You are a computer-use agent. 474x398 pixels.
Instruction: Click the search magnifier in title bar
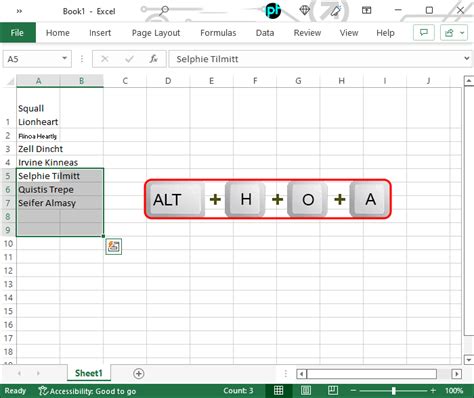tap(164, 11)
